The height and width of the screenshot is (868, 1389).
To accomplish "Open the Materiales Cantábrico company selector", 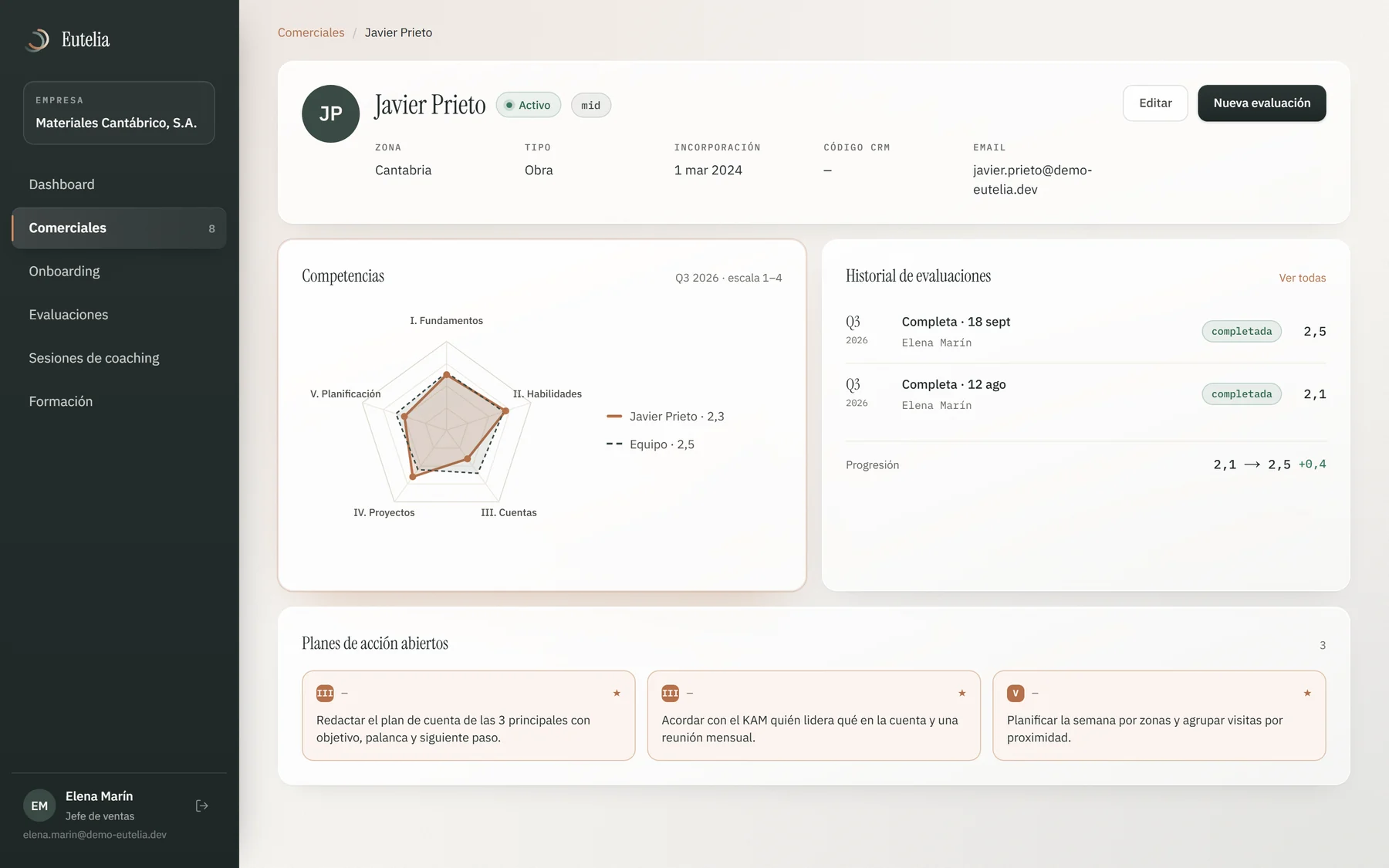I will pos(119,113).
